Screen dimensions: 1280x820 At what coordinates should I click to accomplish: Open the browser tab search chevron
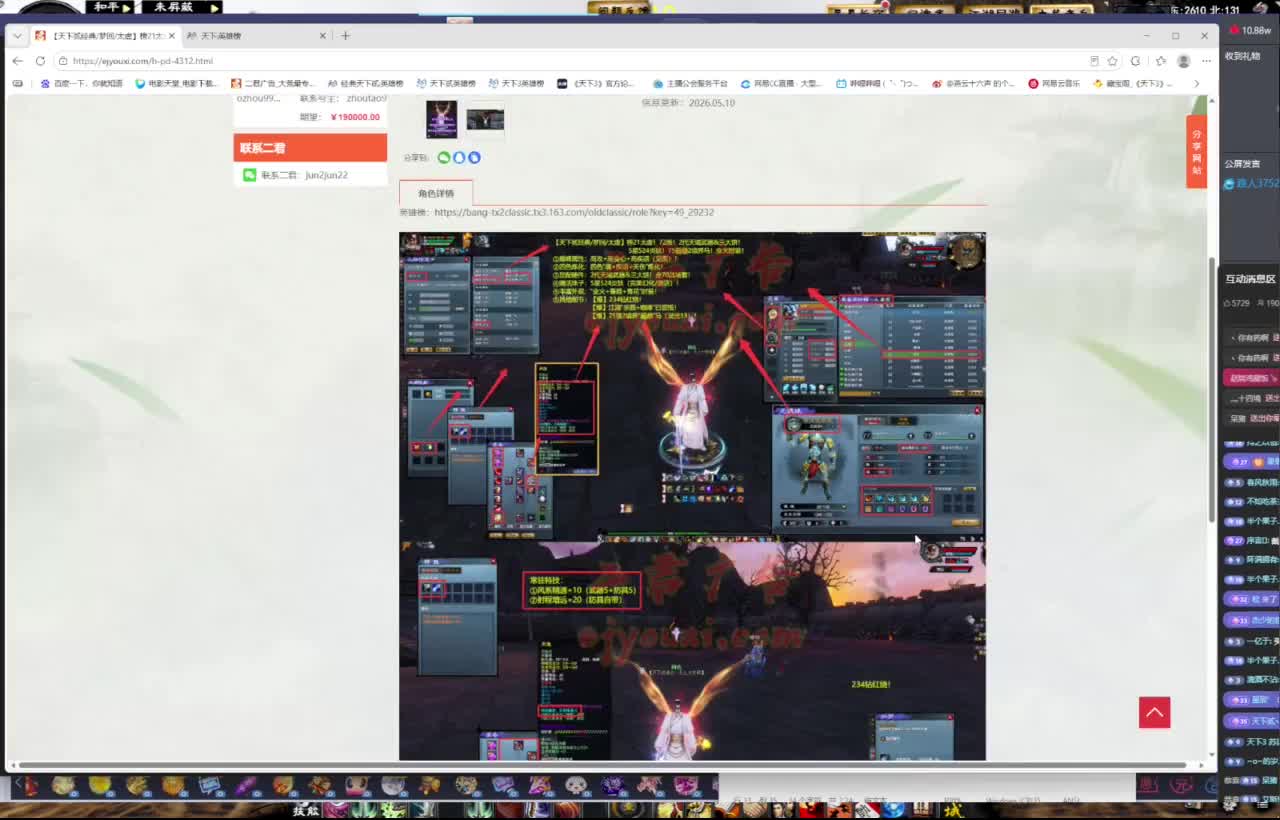[x=17, y=36]
